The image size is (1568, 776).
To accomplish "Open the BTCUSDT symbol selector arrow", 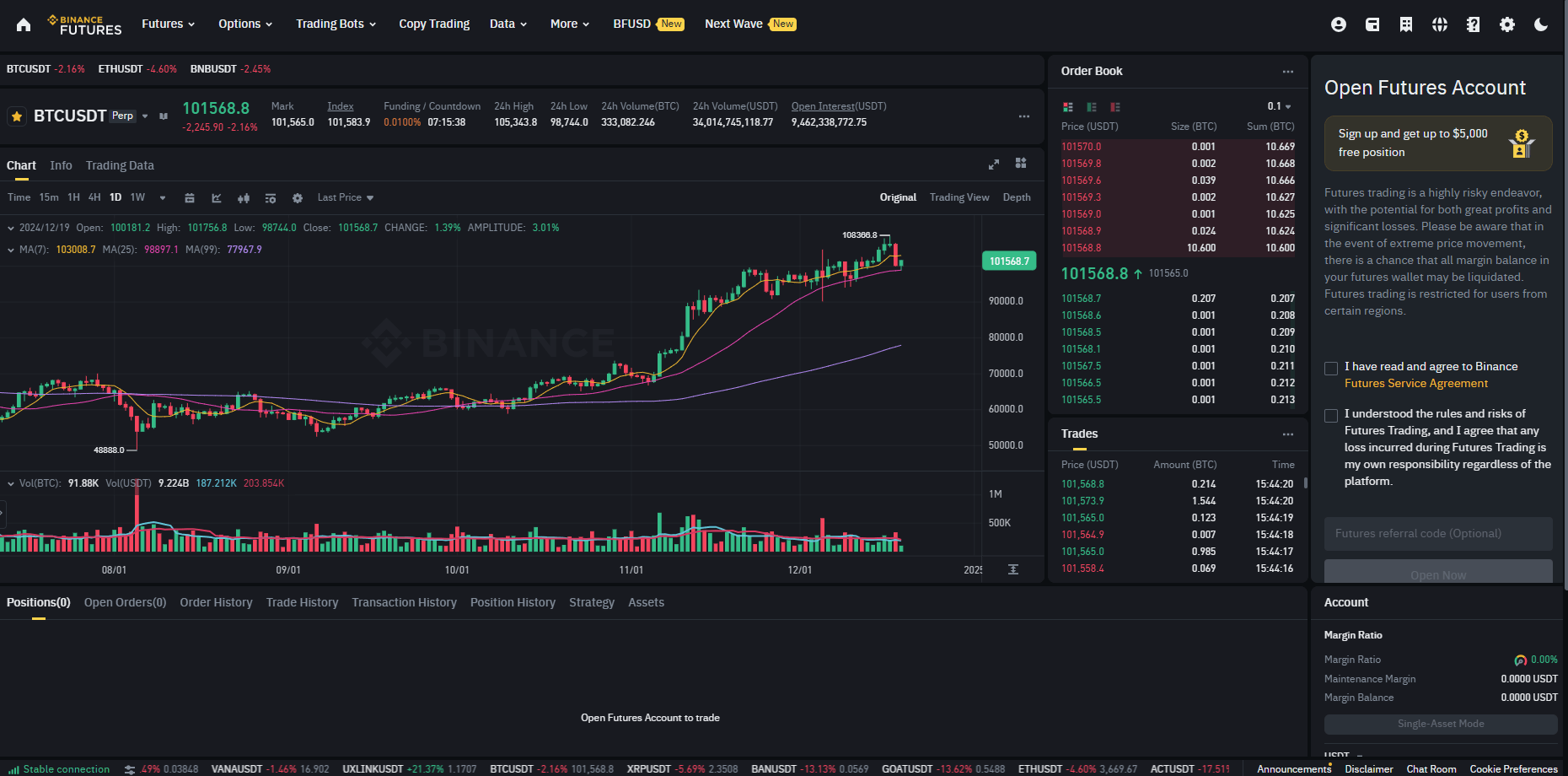I will [x=145, y=116].
